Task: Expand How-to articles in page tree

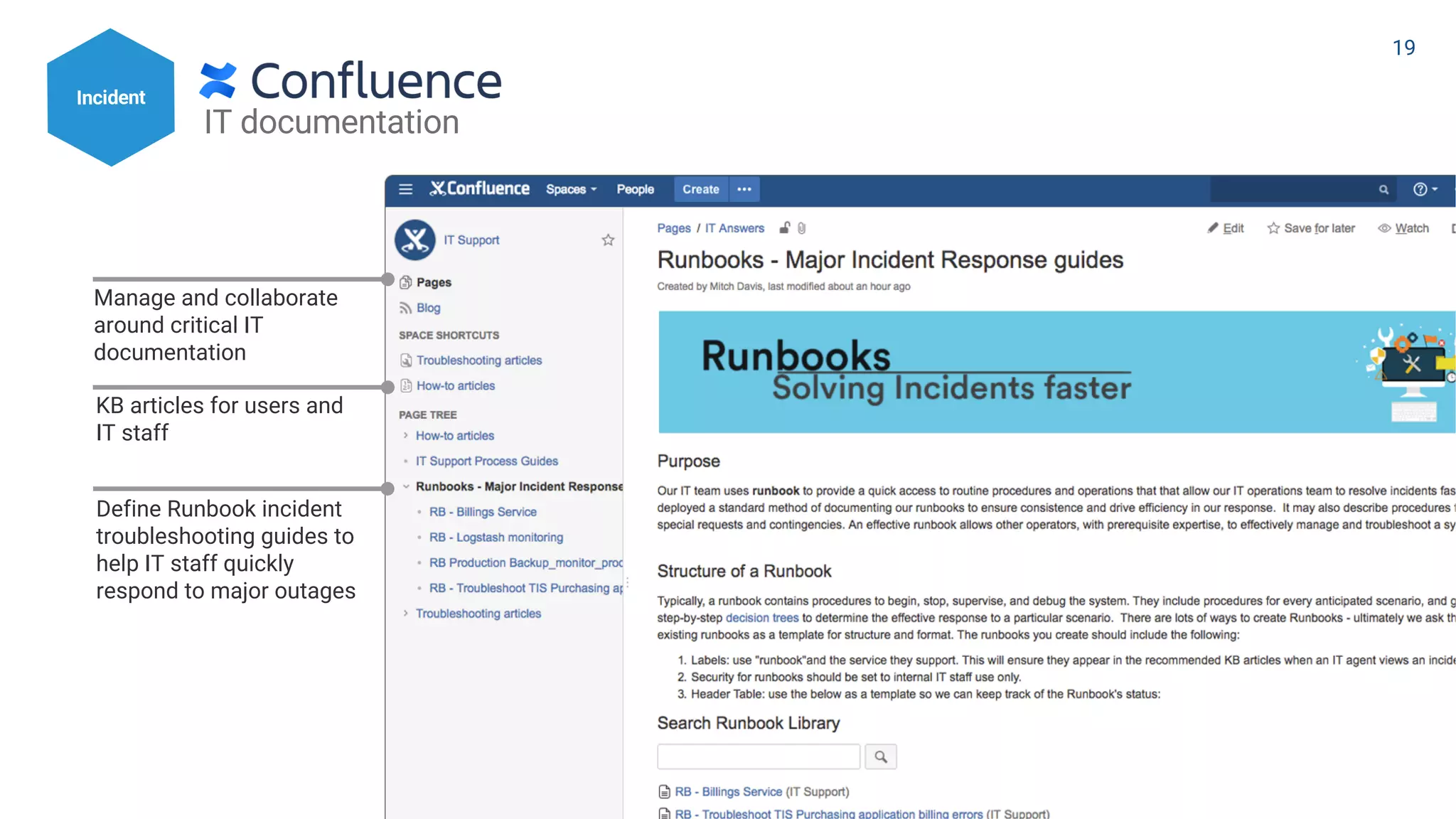Action: tap(405, 435)
